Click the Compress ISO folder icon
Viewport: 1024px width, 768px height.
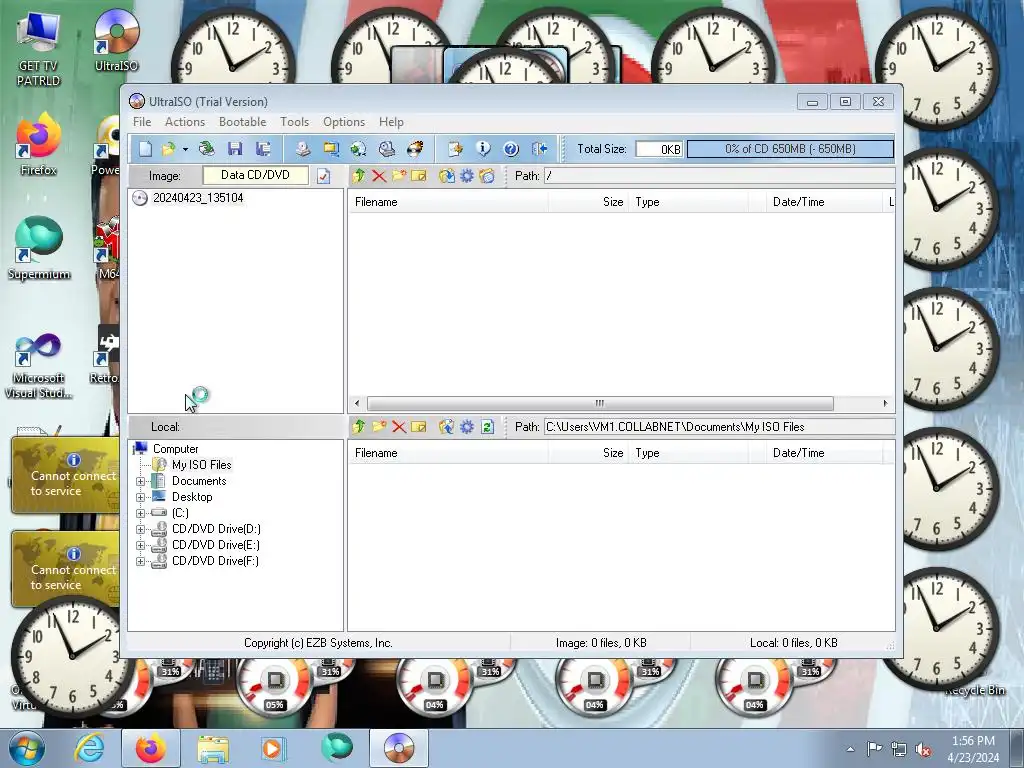(330, 149)
